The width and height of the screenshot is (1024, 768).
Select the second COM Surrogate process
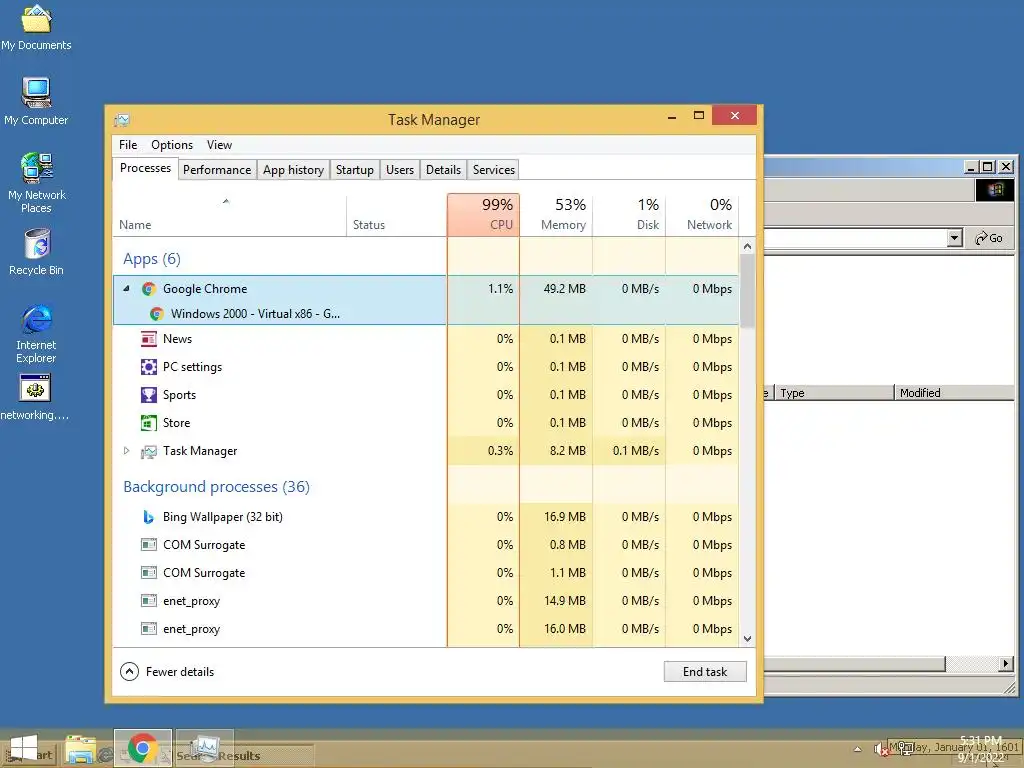click(426, 573)
